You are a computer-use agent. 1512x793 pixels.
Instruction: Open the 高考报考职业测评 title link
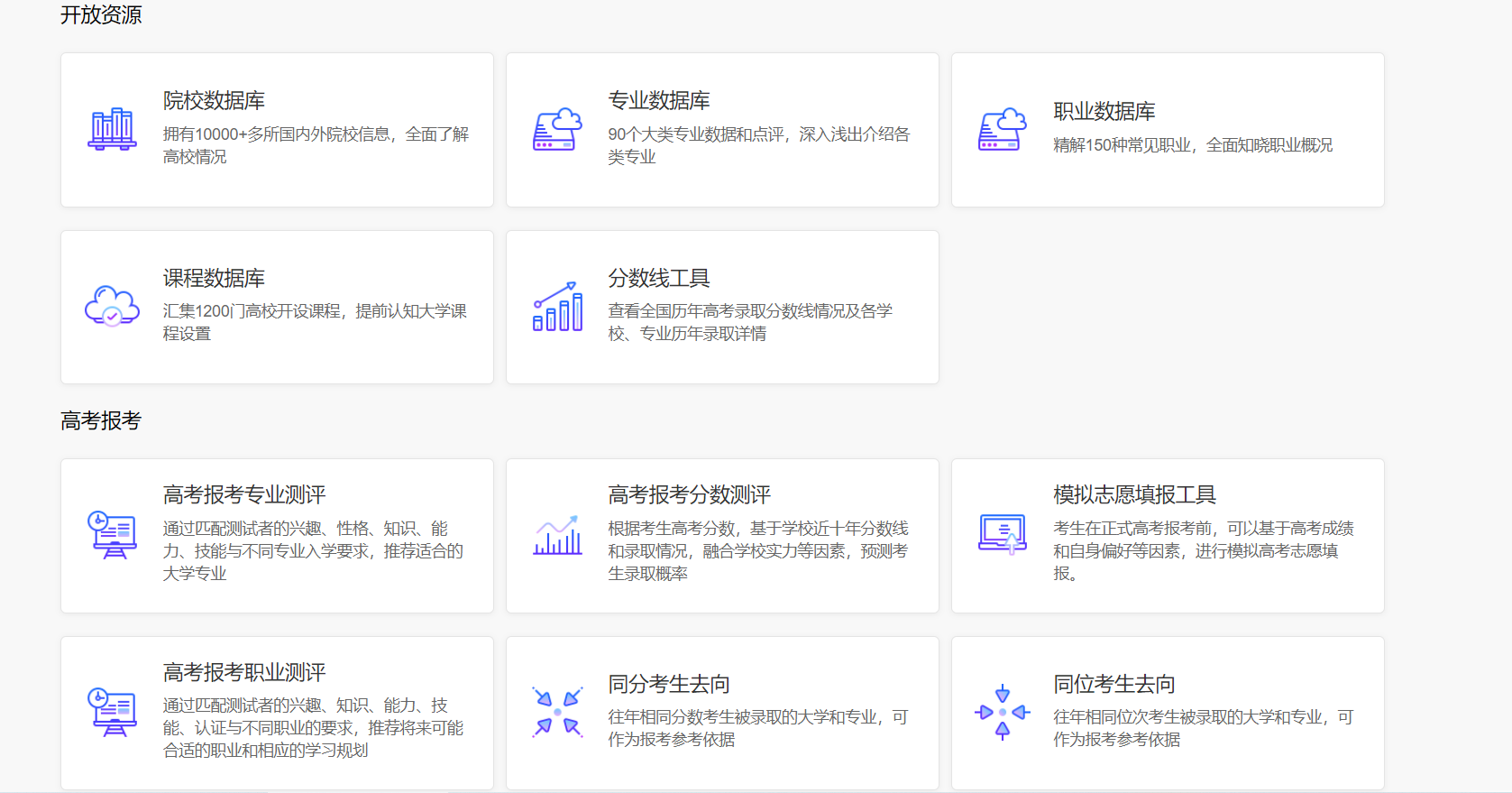pyautogui.click(x=244, y=672)
